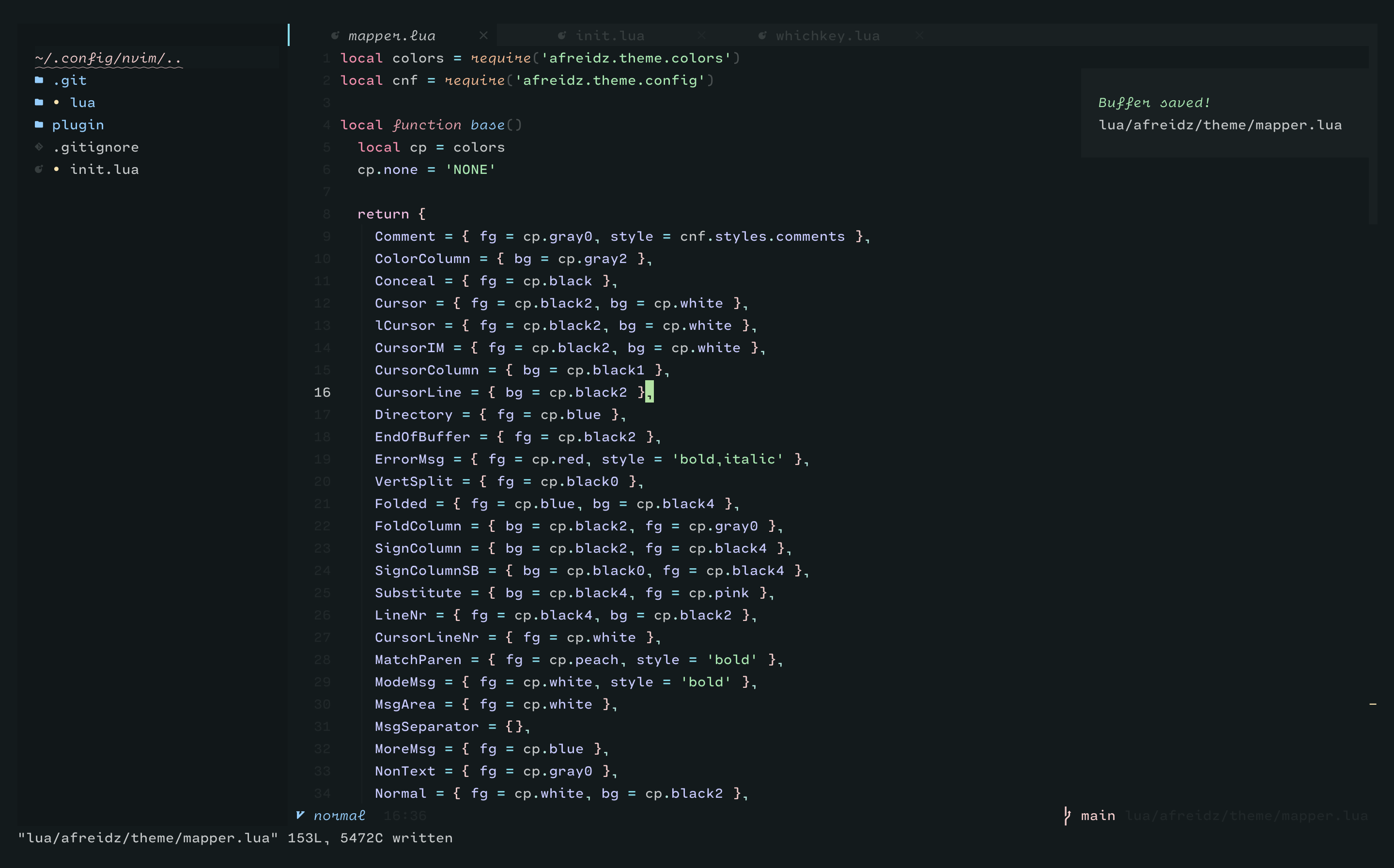Expand the .git directory
The height and width of the screenshot is (868, 1394).
pyautogui.click(x=69, y=80)
